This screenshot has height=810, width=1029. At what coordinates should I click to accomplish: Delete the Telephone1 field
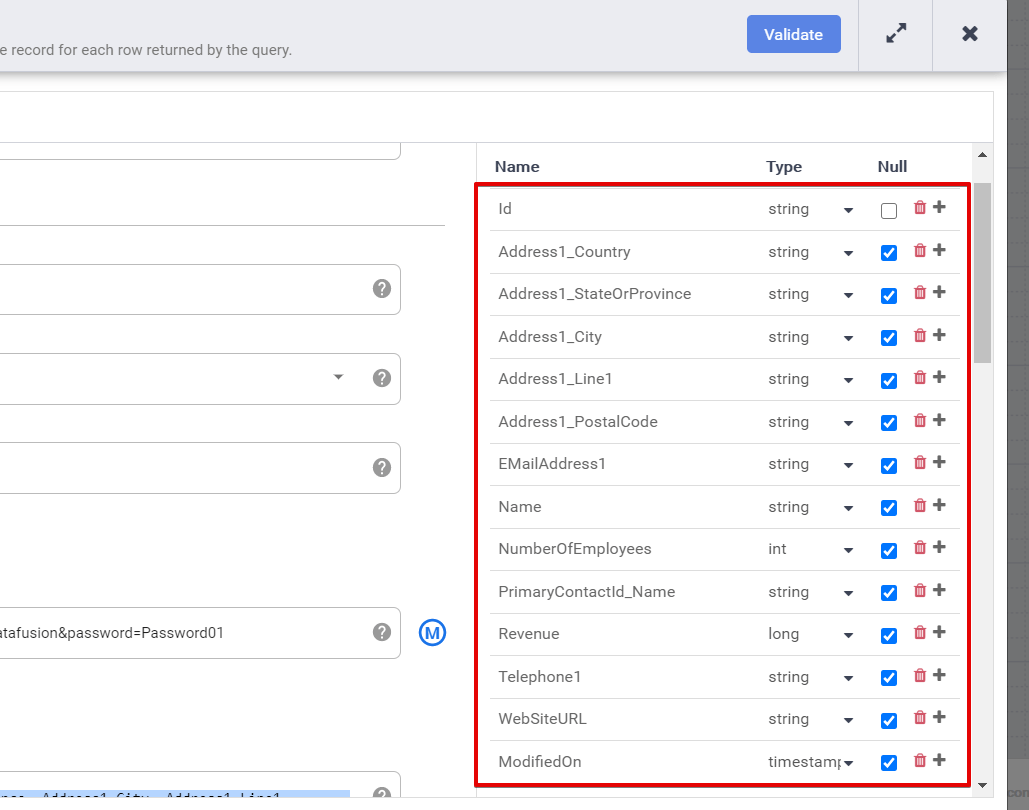[x=919, y=675]
